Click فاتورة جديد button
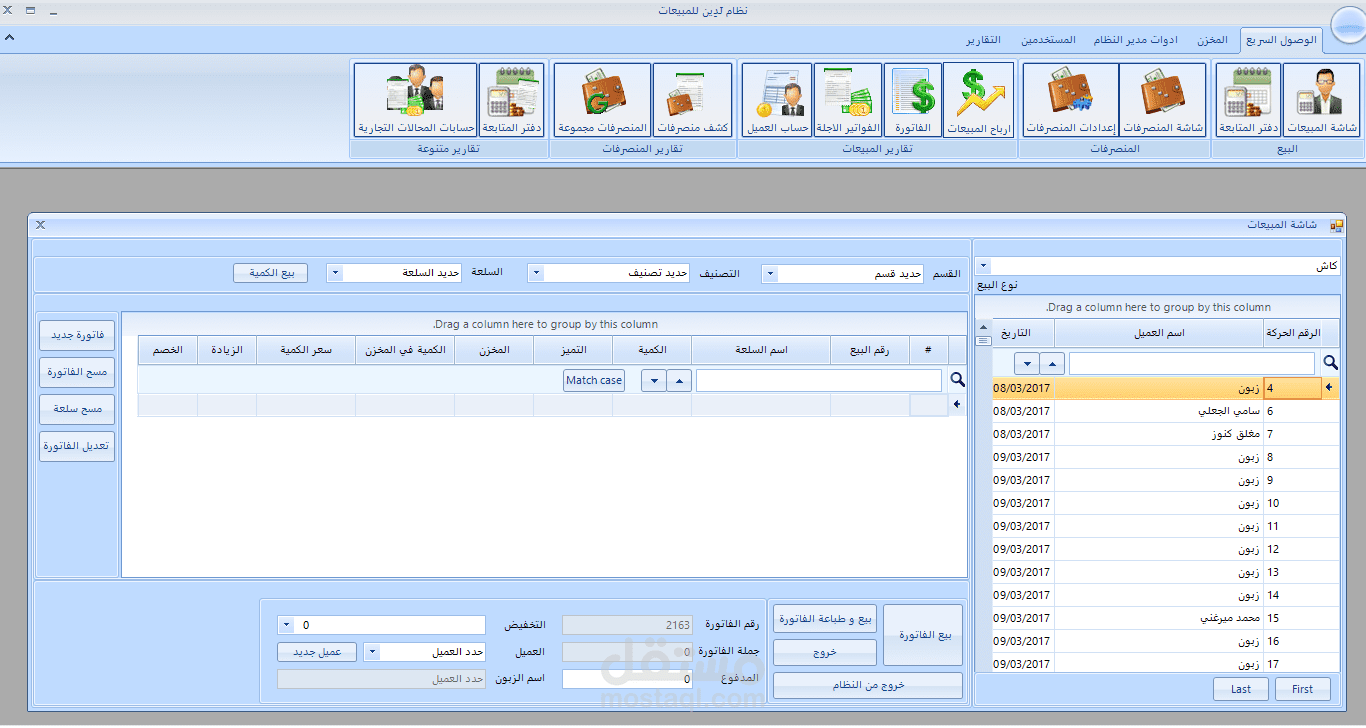 click(x=77, y=335)
